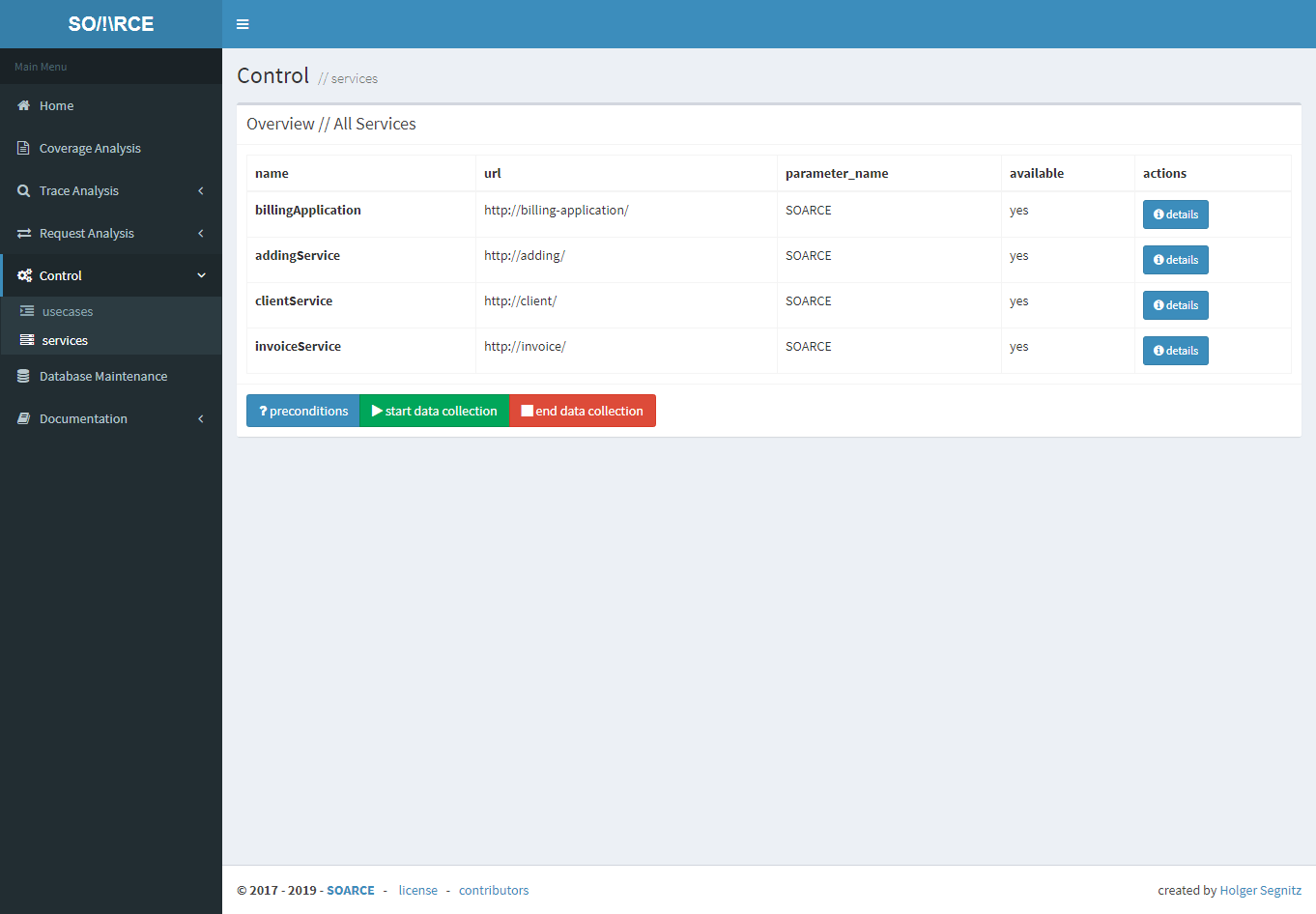This screenshot has height=914, width=1316.
Task: View details for invoiceService
Action: [x=1175, y=351]
